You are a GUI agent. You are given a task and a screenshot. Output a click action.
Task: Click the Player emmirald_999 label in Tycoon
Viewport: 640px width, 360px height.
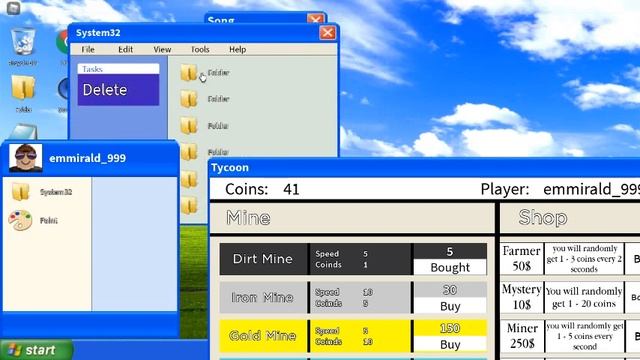tap(560, 189)
